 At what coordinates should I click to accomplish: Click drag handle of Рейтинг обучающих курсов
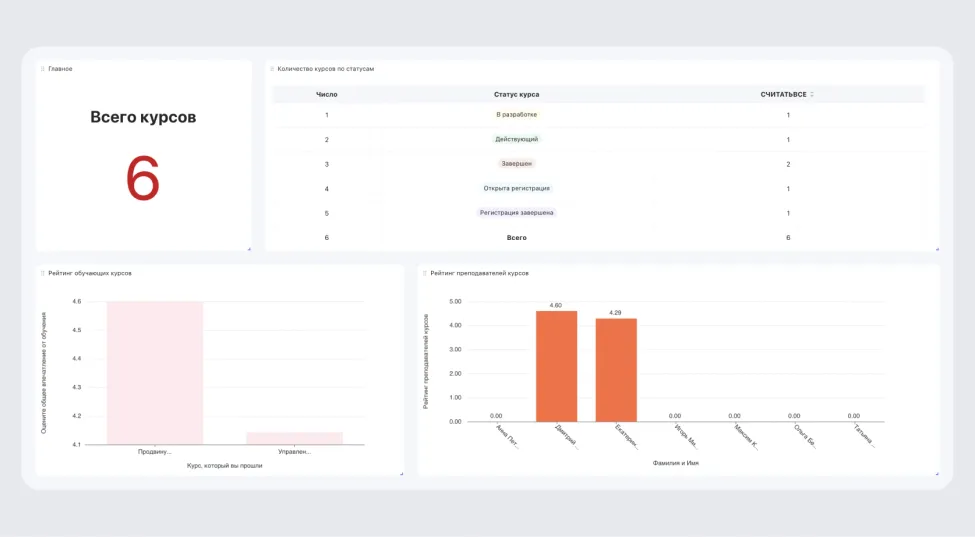pos(43,273)
